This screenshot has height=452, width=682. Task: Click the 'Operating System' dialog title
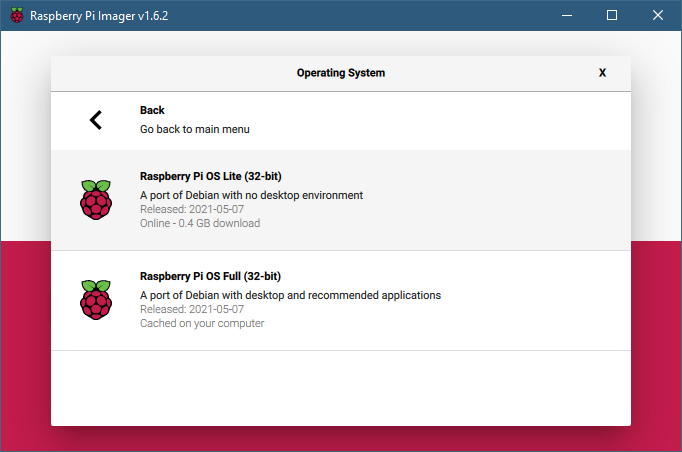point(341,73)
